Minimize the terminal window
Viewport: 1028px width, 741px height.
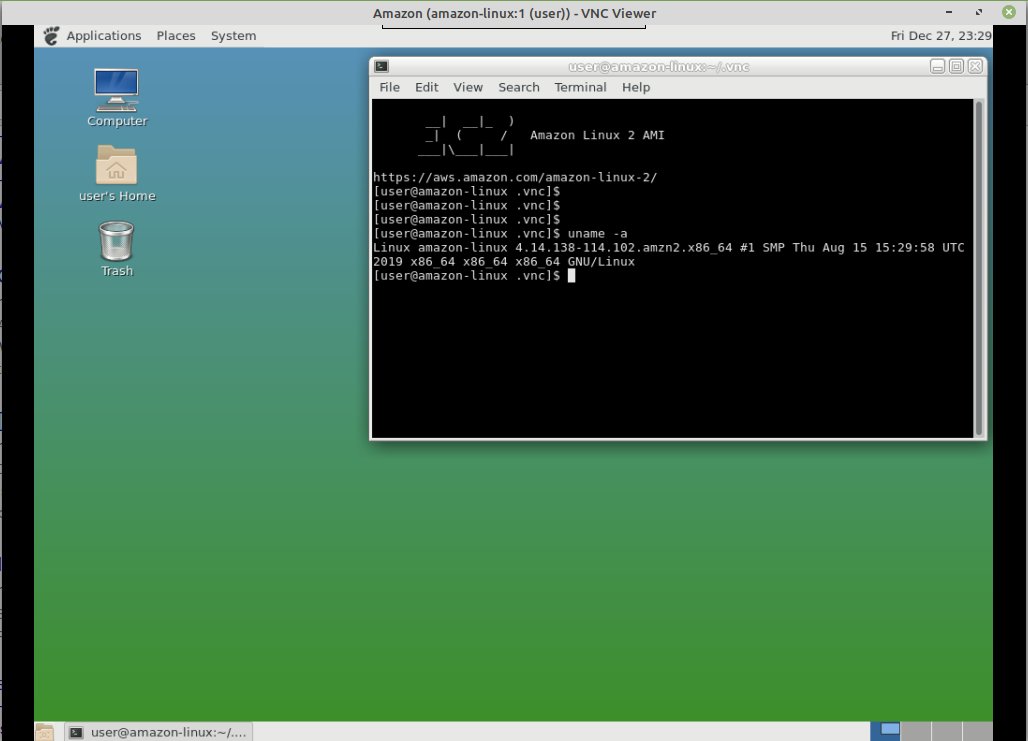click(x=938, y=66)
